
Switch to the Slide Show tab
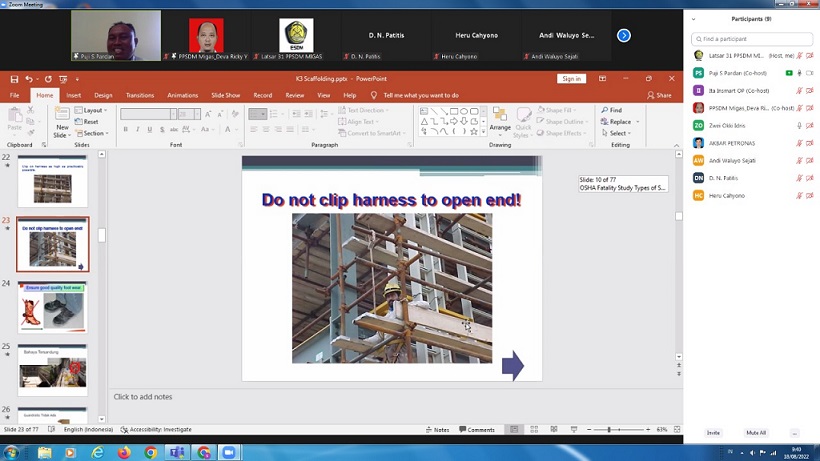click(x=225, y=95)
